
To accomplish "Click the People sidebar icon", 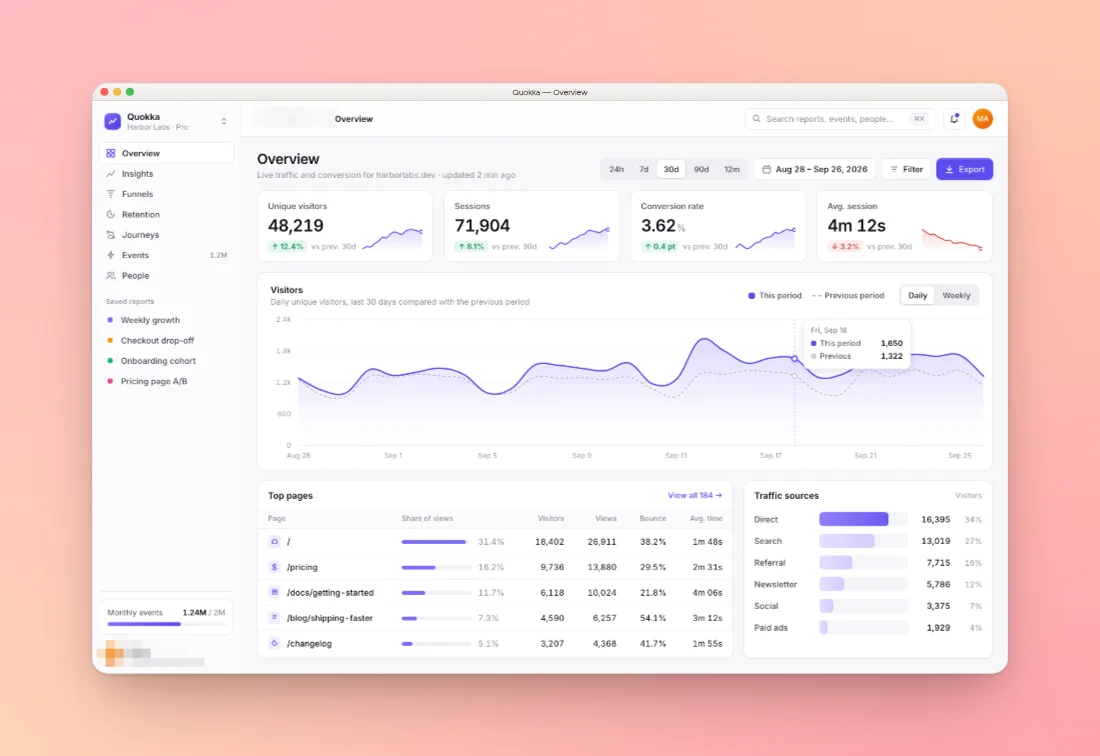I will pos(111,276).
